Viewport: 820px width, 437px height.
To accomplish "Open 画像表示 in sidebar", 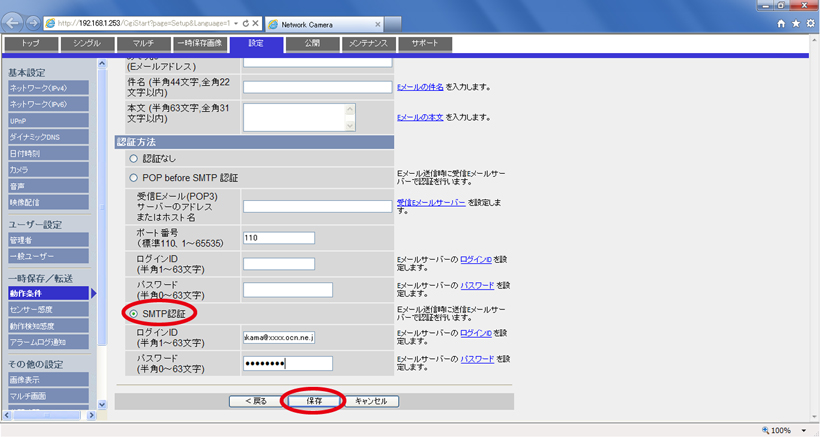I will pyautogui.click(x=48, y=380).
